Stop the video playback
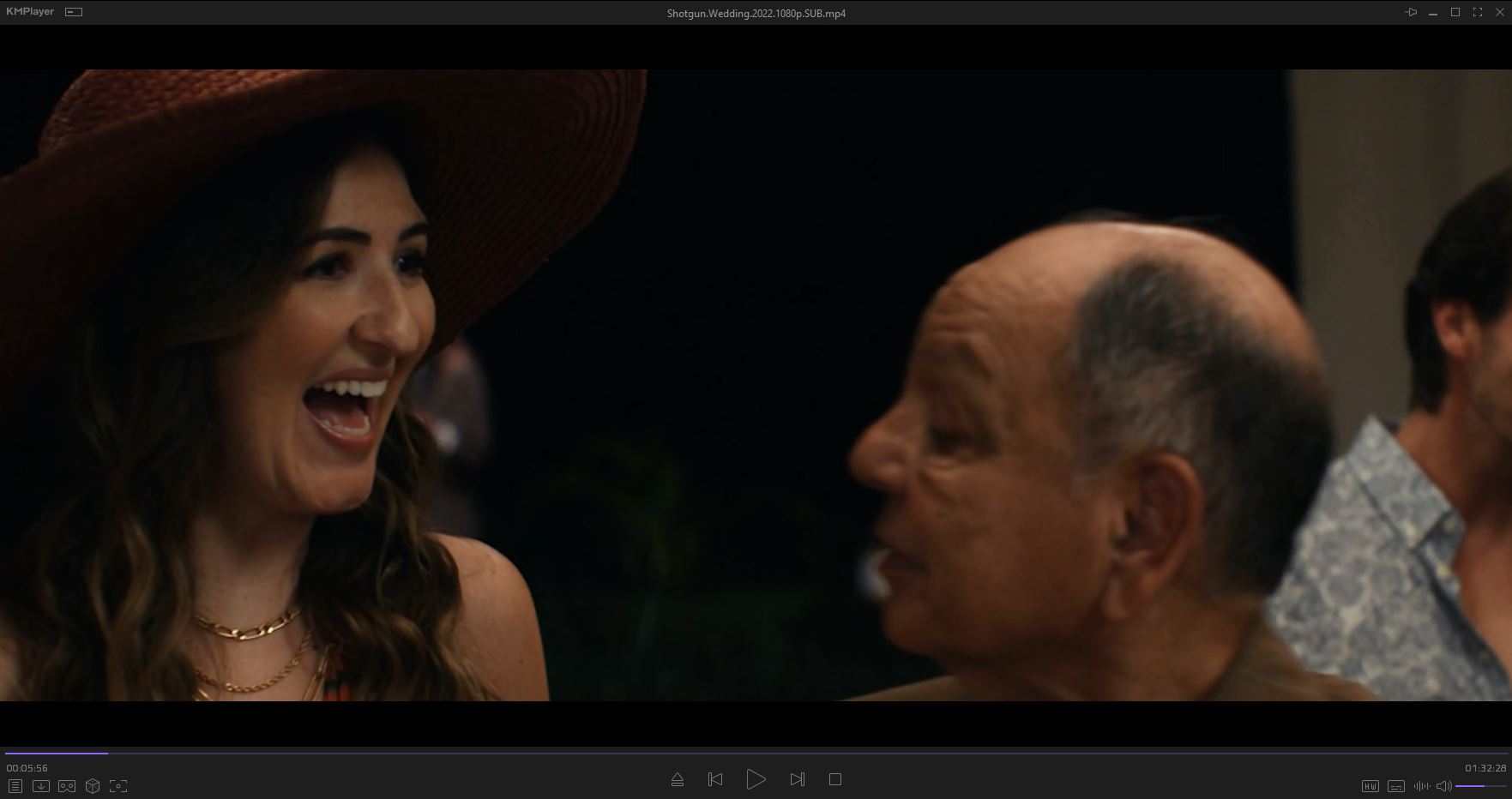The image size is (1512, 799). click(x=835, y=779)
